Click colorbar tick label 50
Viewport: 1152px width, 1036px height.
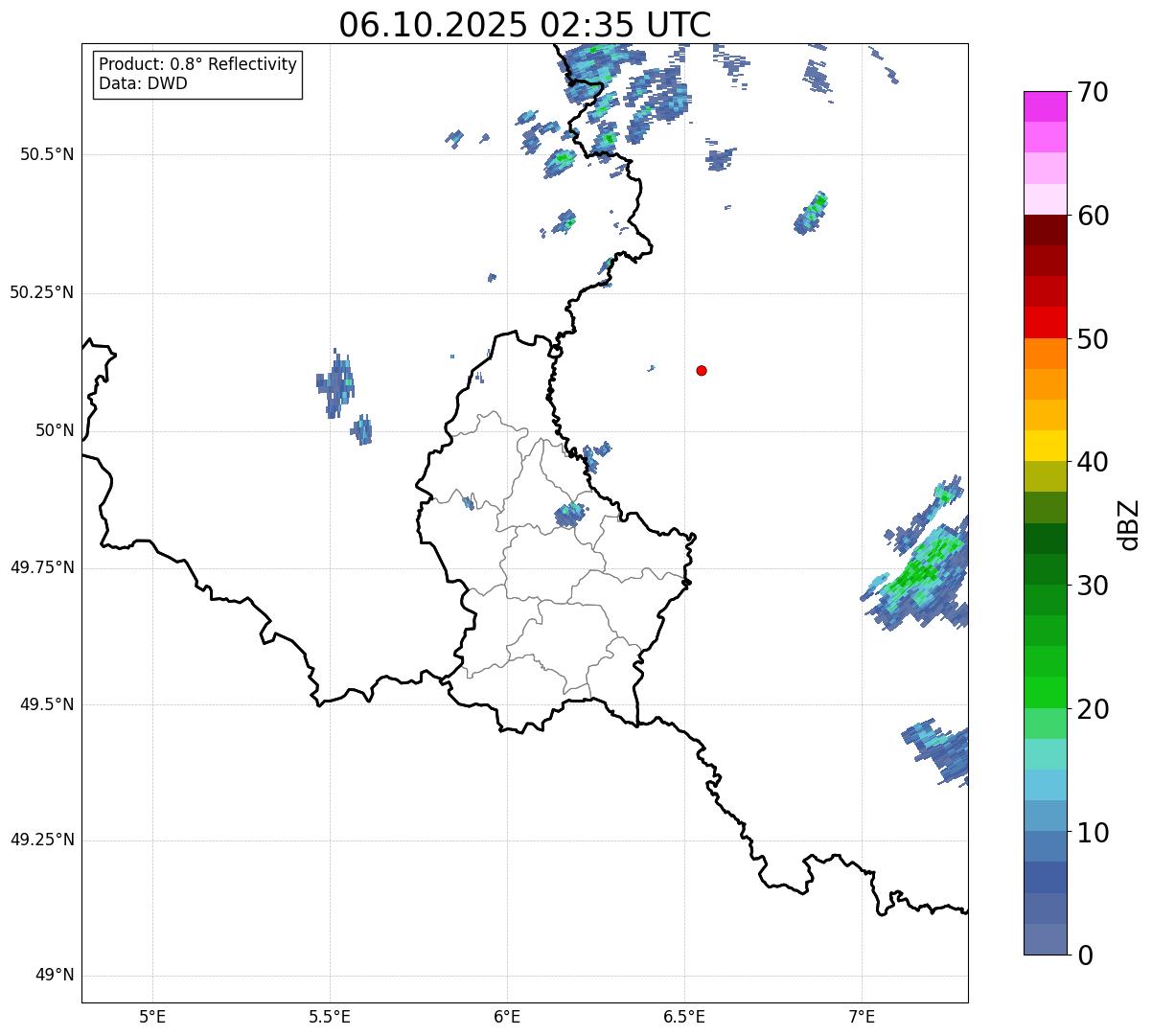1093,339
